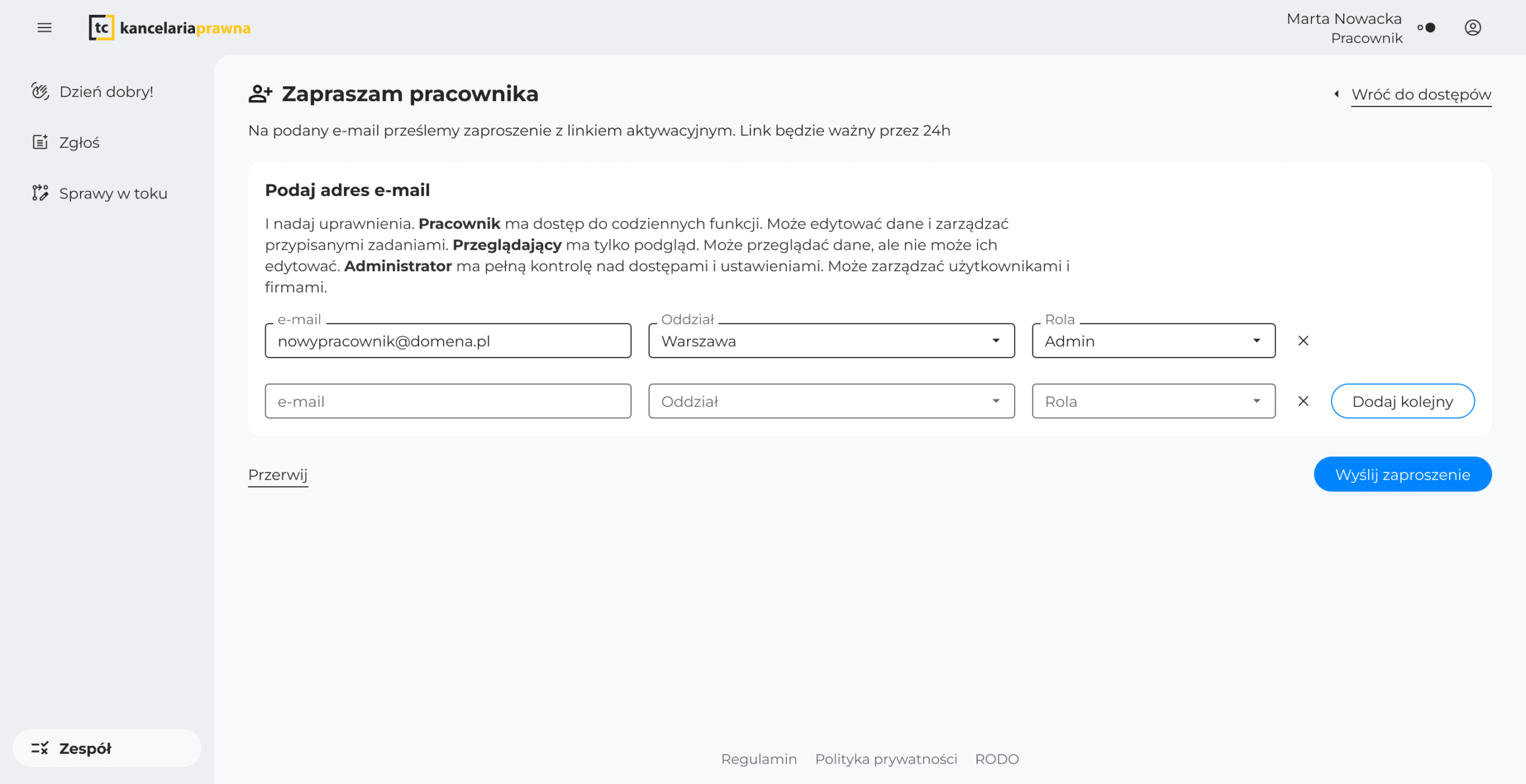Toggle the theme switch next to the user name
Viewport: 1526px width, 784px height.
click(1426, 27)
